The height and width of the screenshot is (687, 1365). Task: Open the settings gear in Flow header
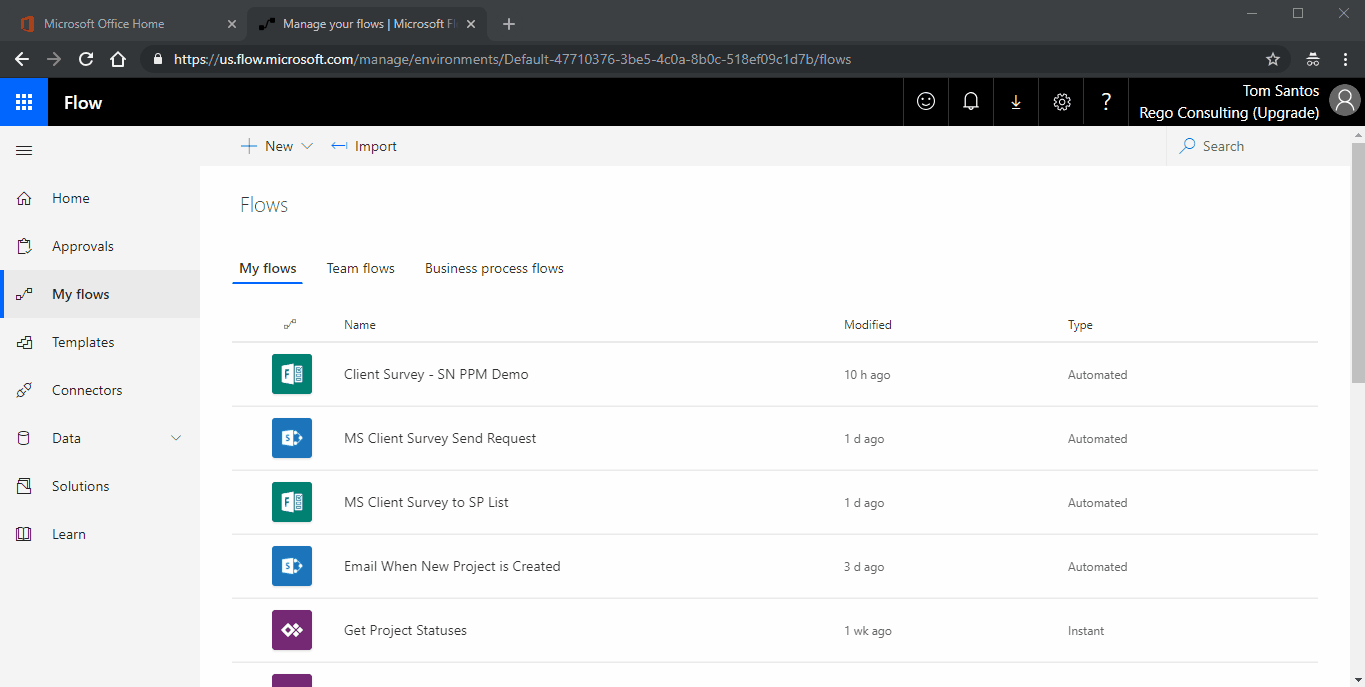1062,102
